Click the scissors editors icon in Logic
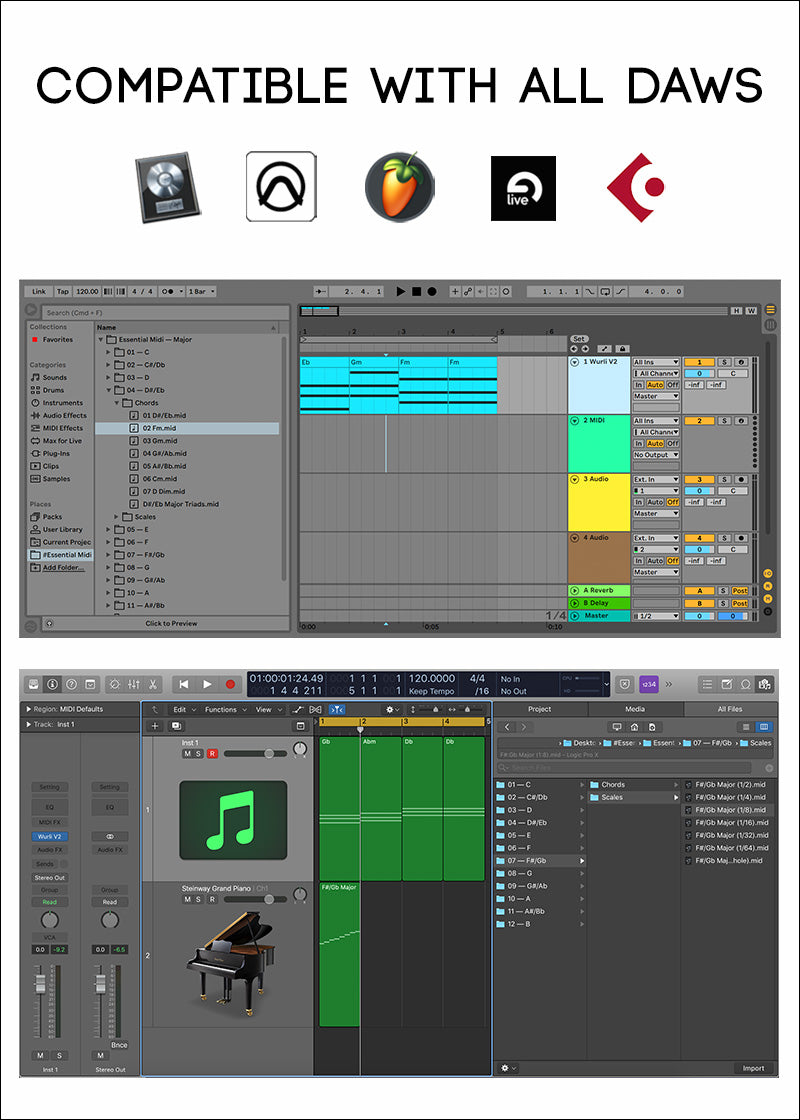Image resolution: width=800 pixels, height=1120 pixels. tap(154, 684)
